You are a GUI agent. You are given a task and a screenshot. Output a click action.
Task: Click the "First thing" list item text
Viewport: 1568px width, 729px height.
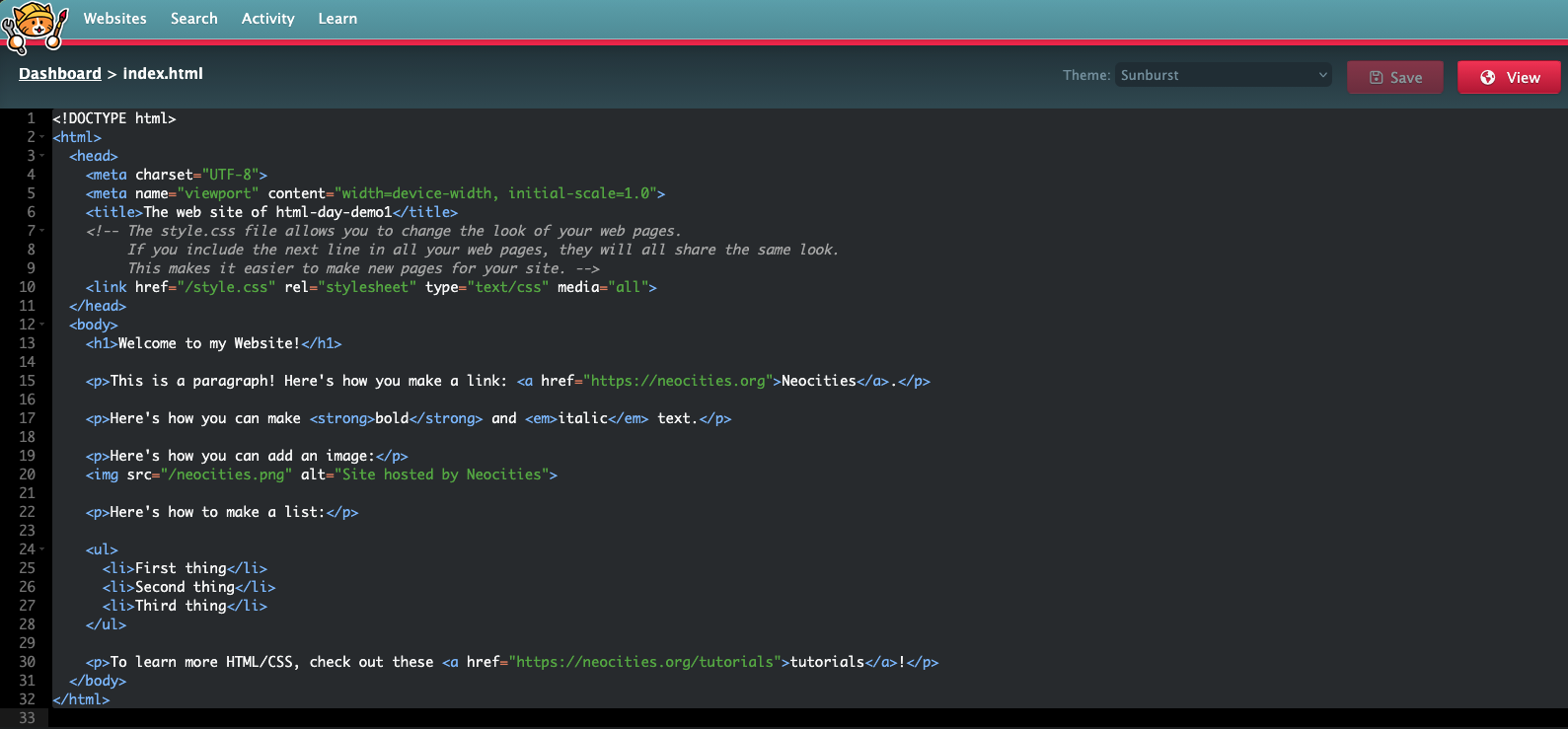coord(181,568)
